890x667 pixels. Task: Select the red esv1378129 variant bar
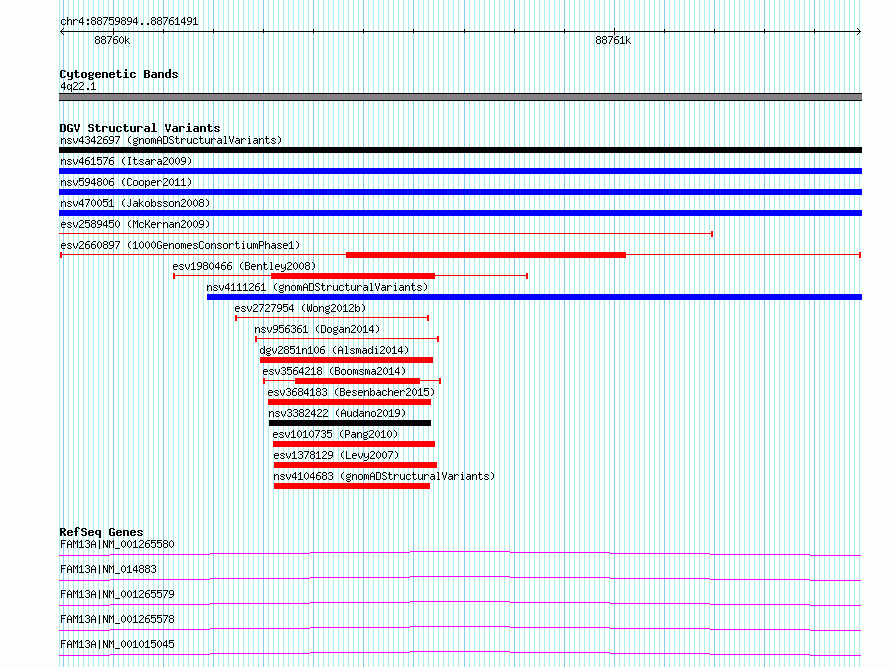coord(355,465)
